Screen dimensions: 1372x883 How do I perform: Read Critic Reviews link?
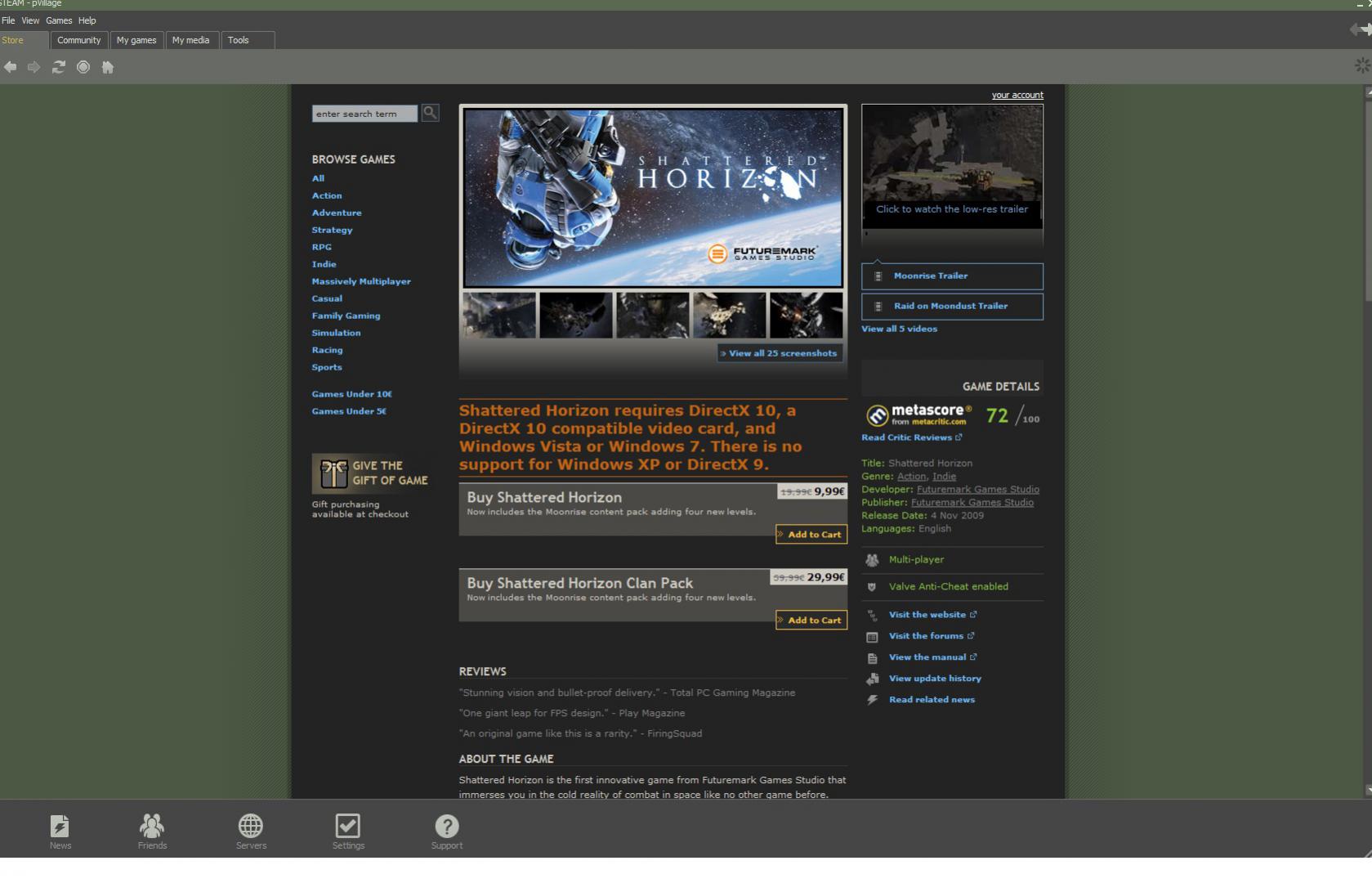click(x=911, y=437)
